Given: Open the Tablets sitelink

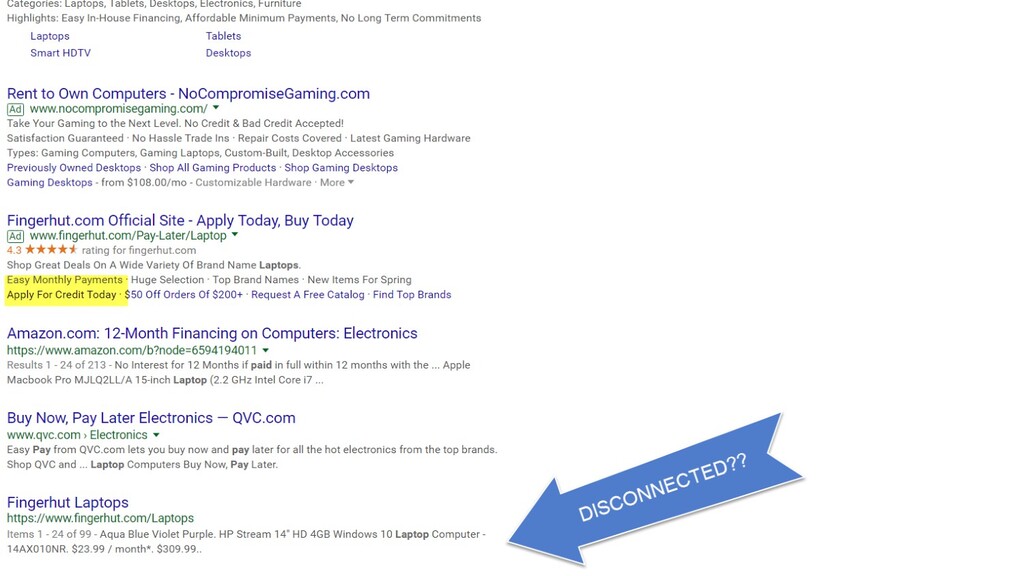Looking at the screenshot, I should [223, 36].
